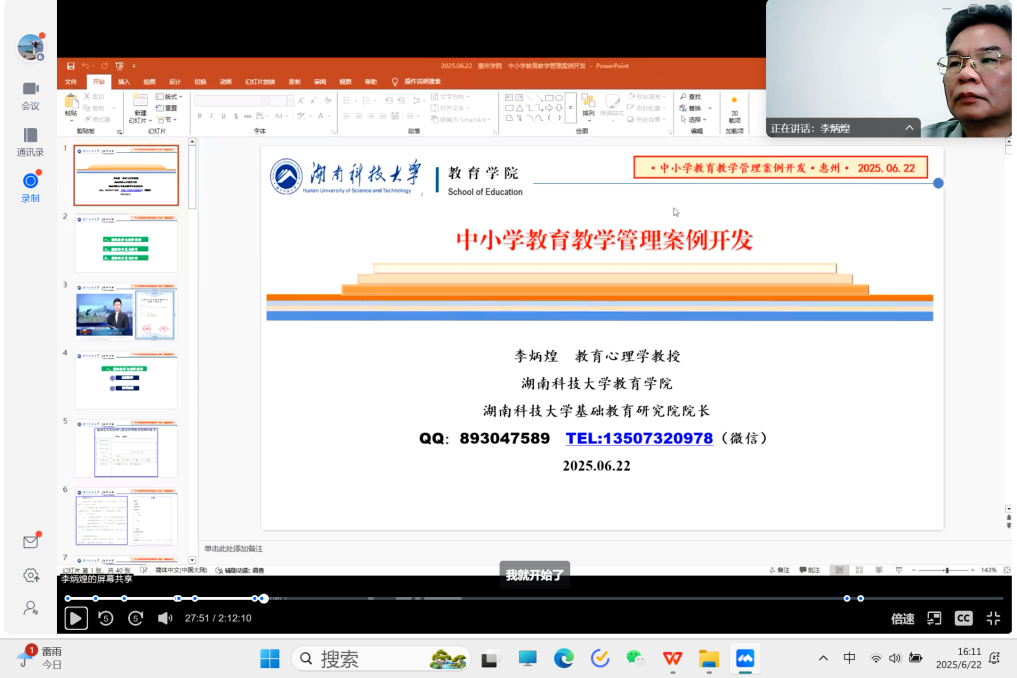Select the 录制 recordings sidebar item
The image size is (1017, 678).
30,186
